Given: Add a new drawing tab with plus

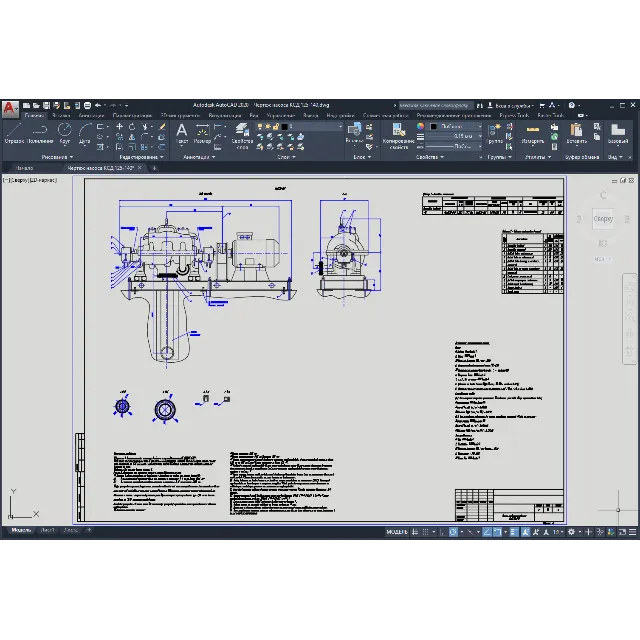Looking at the screenshot, I should coord(154,168).
